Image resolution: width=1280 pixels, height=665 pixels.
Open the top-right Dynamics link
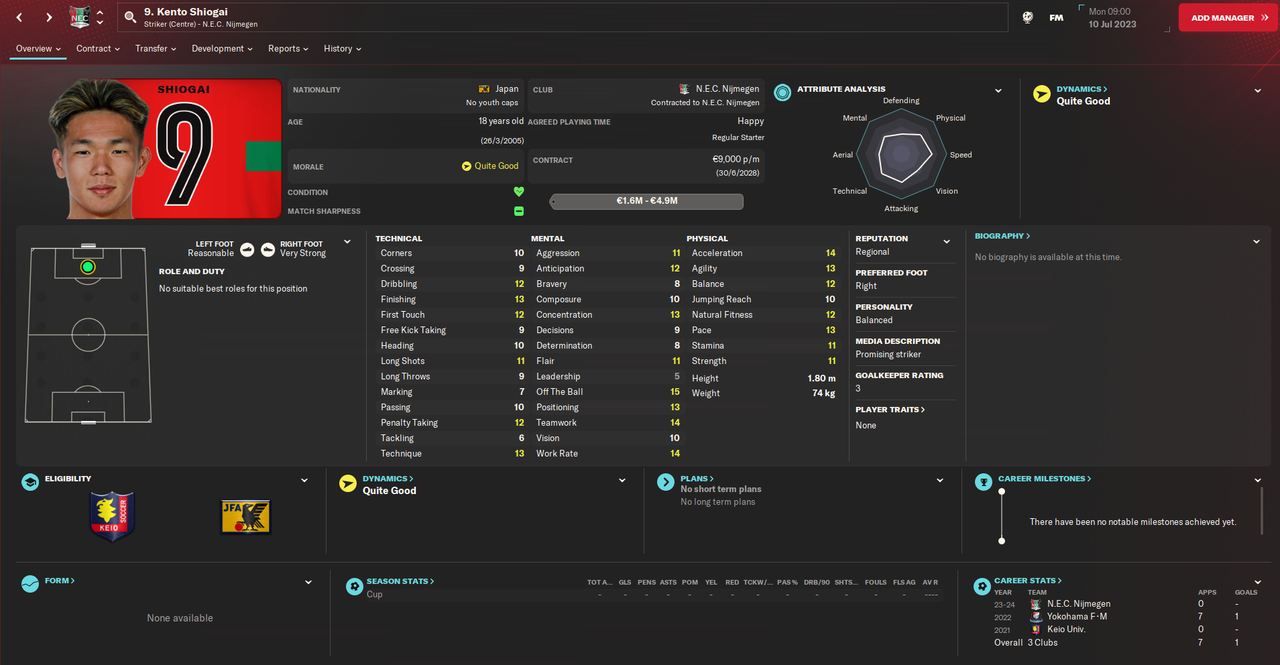(x=1082, y=89)
